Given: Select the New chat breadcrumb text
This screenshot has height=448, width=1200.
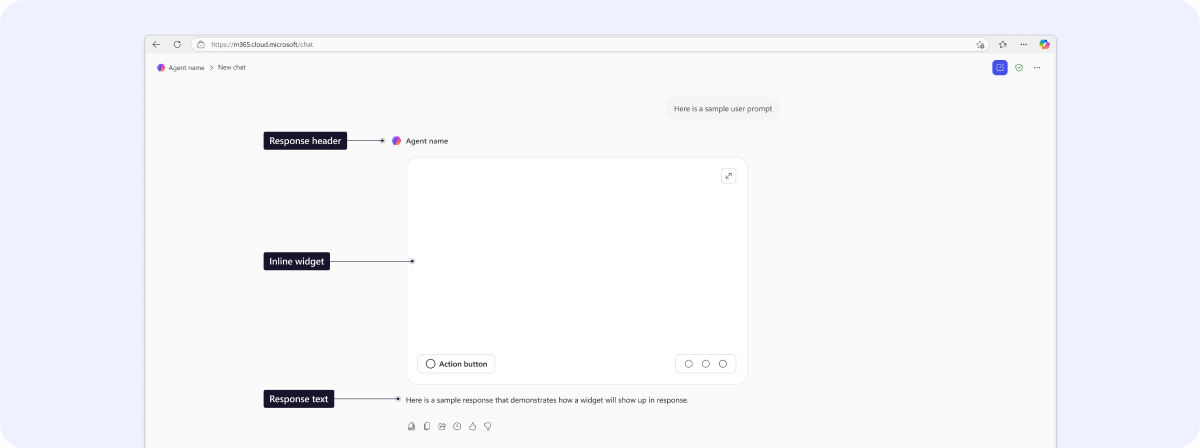Looking at the screenshot, I should (232, 68).
